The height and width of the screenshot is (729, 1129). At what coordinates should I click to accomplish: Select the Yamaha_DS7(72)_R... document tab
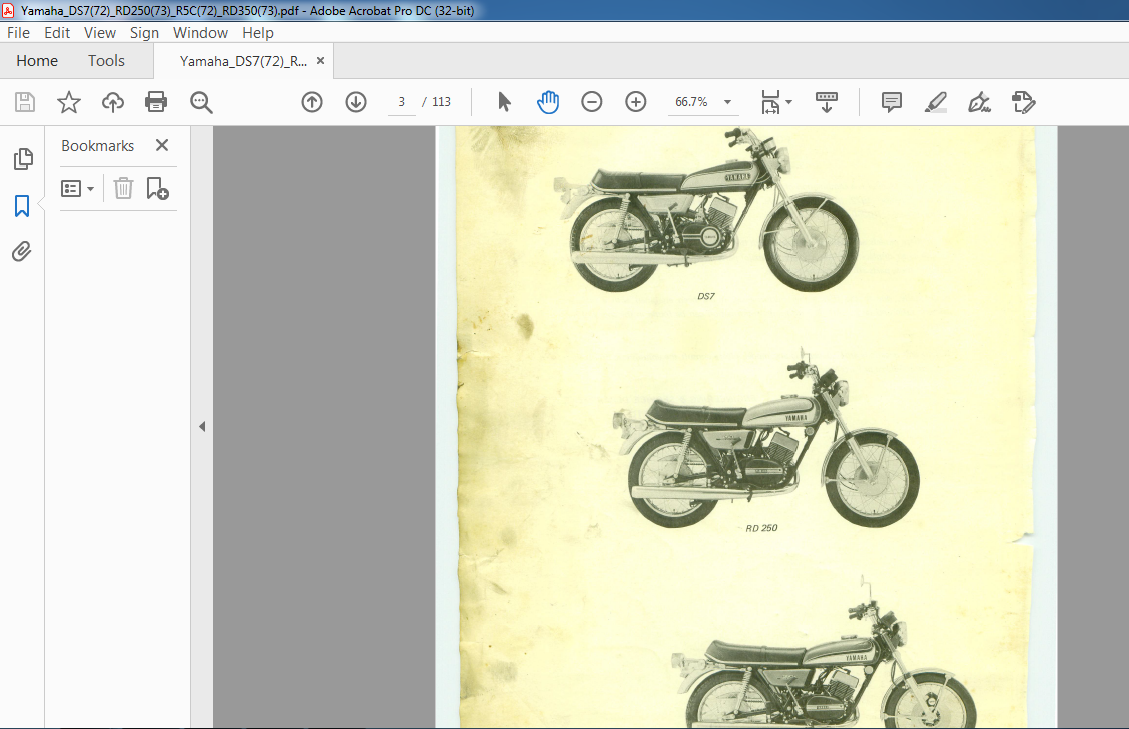[243, 61]
